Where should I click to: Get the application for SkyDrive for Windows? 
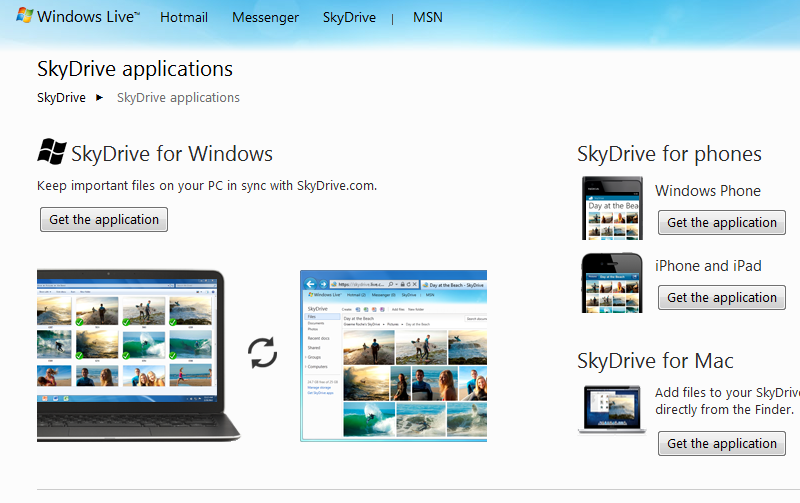pos(104,219)
